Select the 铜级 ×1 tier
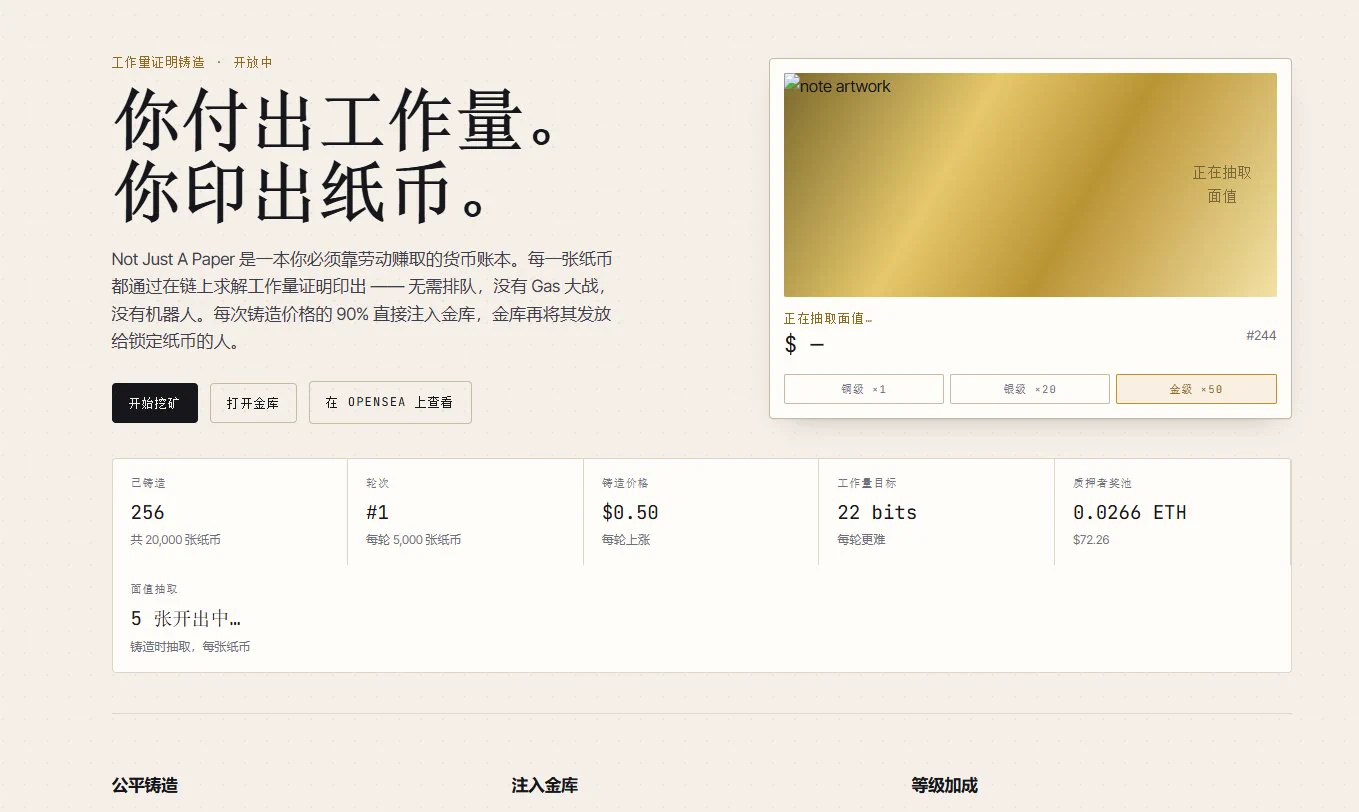The width and height of the screenshot is (1359, 812). click(864, 389)
